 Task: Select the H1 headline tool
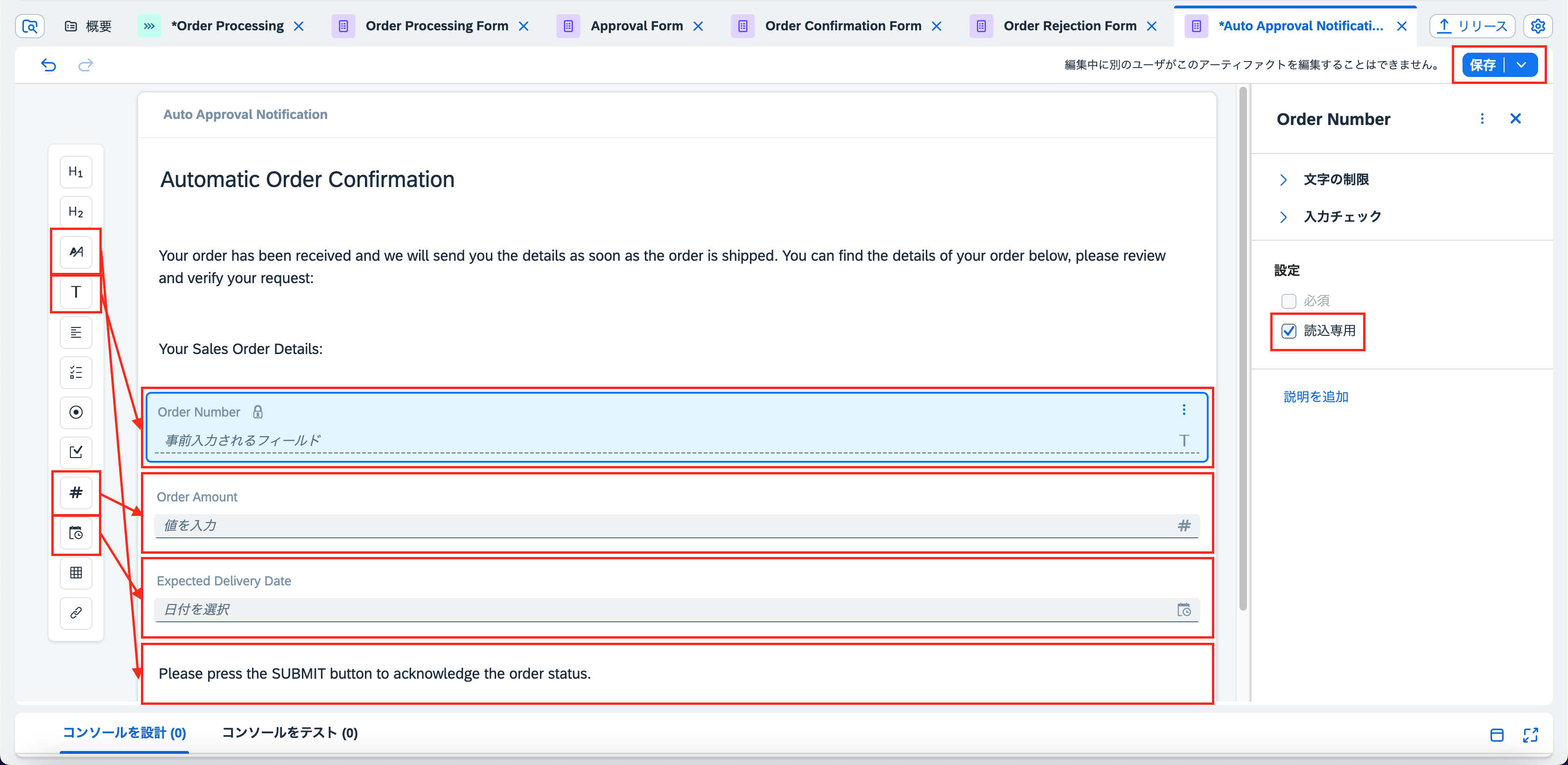click(x=76, y=172)
